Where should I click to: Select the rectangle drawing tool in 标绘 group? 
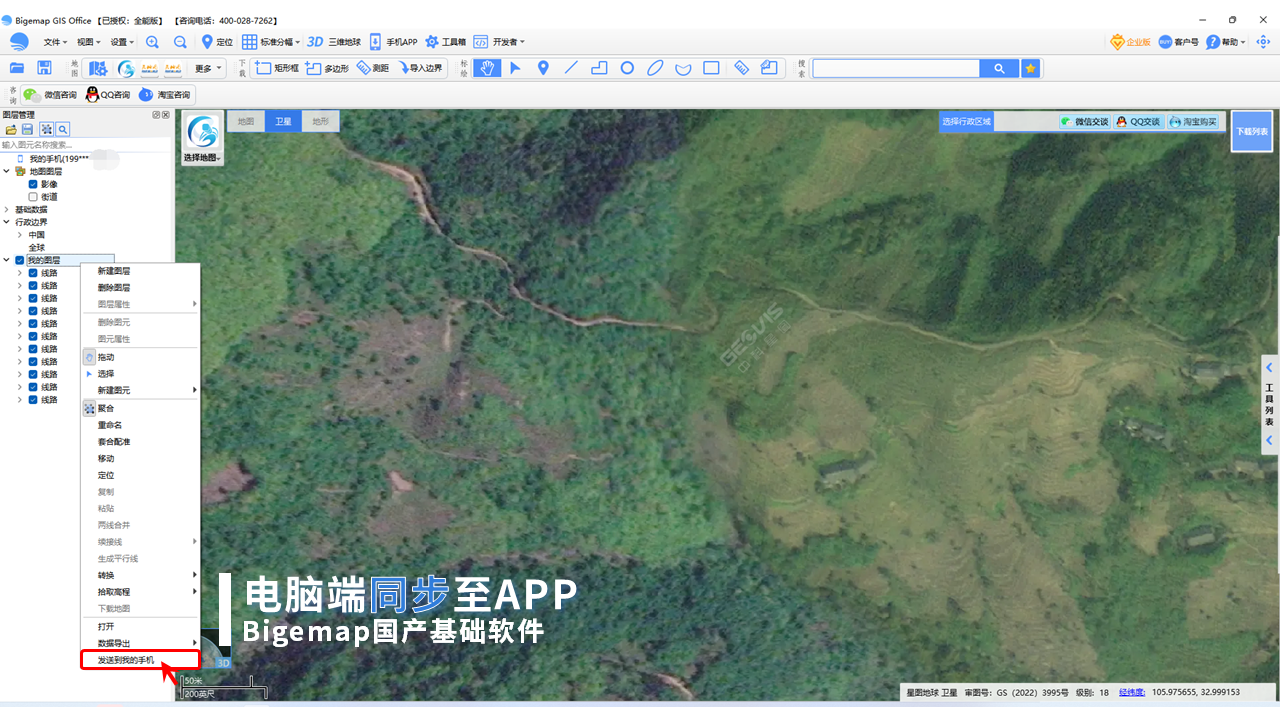click(x=711, y=68)
